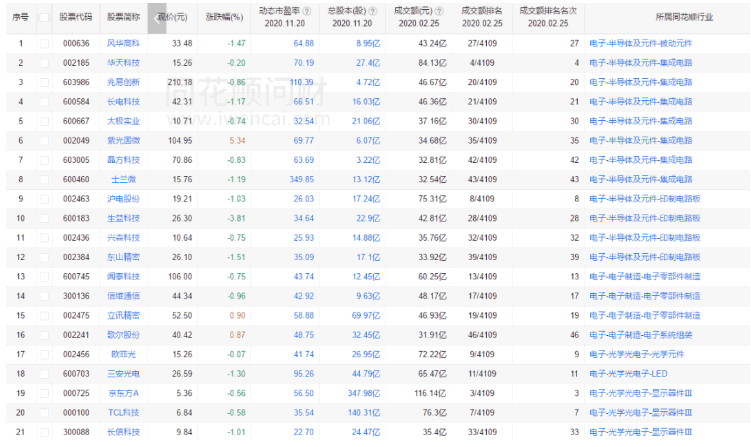751x447 pixels.
Task: Sort by 成交额排名 column header
Action: 482,11
